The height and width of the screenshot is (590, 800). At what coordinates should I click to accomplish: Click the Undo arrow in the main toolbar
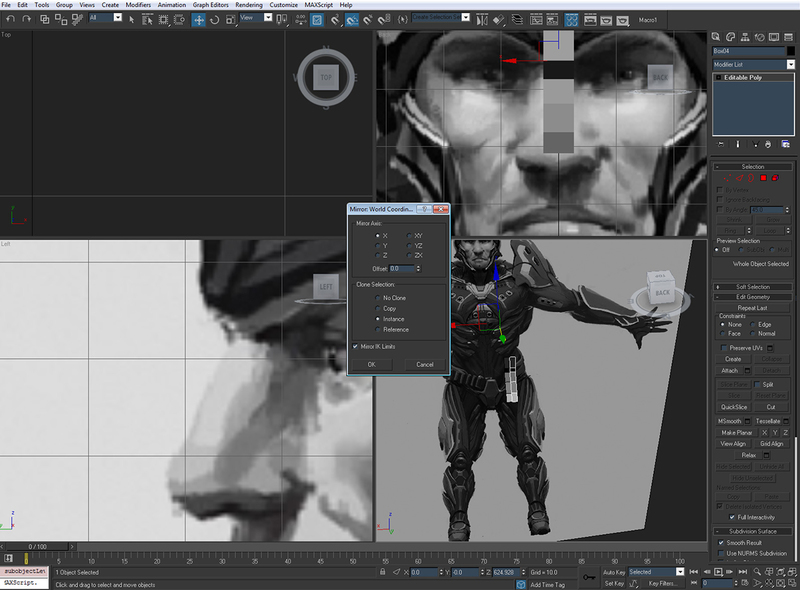click(x=10, y=19)
